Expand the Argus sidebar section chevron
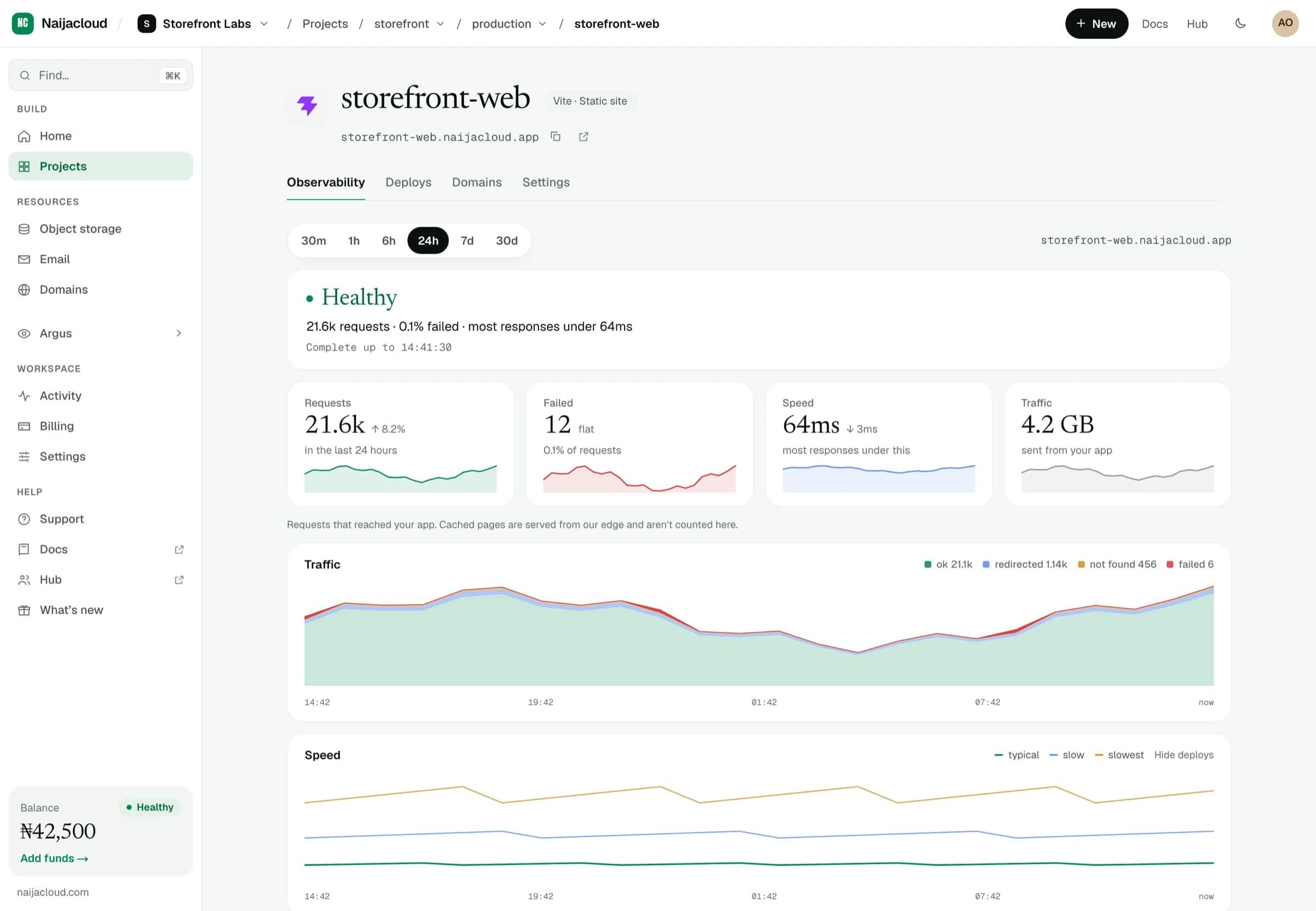Viewport: 1316px width, 911px height. pyautogui.click(x=179, y=333)
